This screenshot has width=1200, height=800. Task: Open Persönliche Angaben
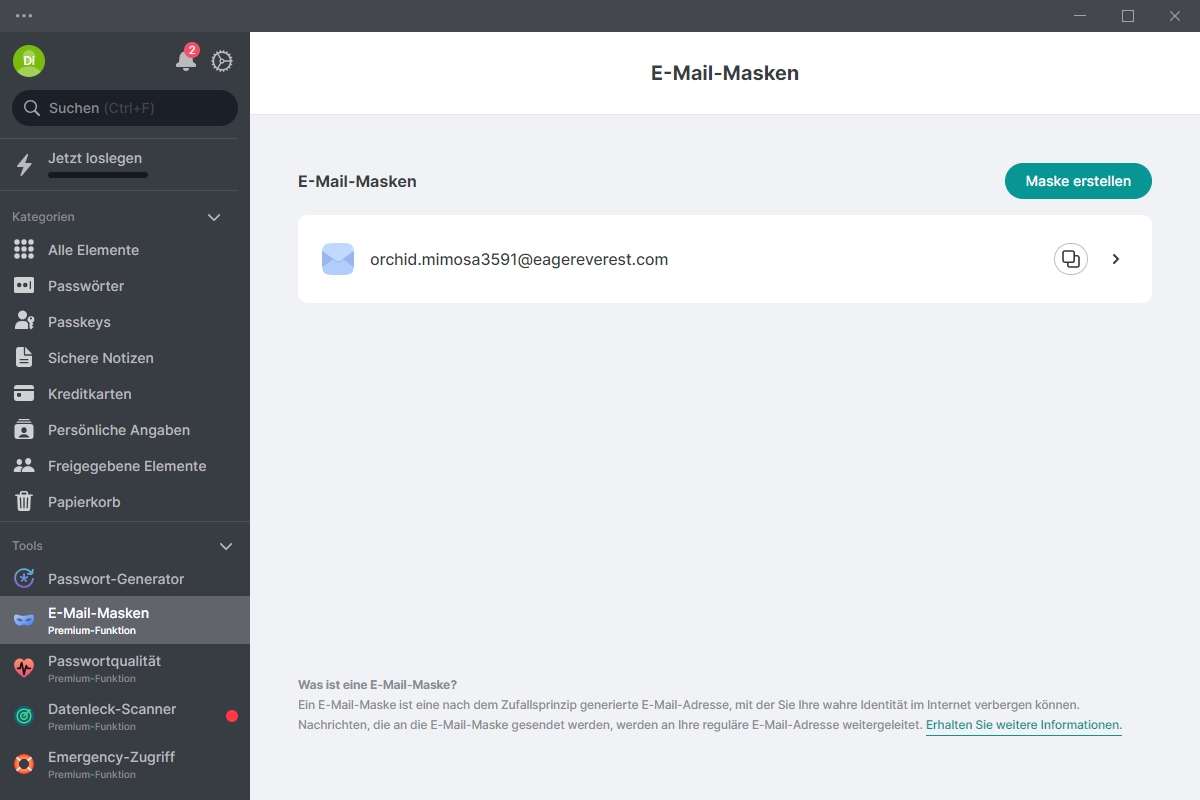[125, 430]
